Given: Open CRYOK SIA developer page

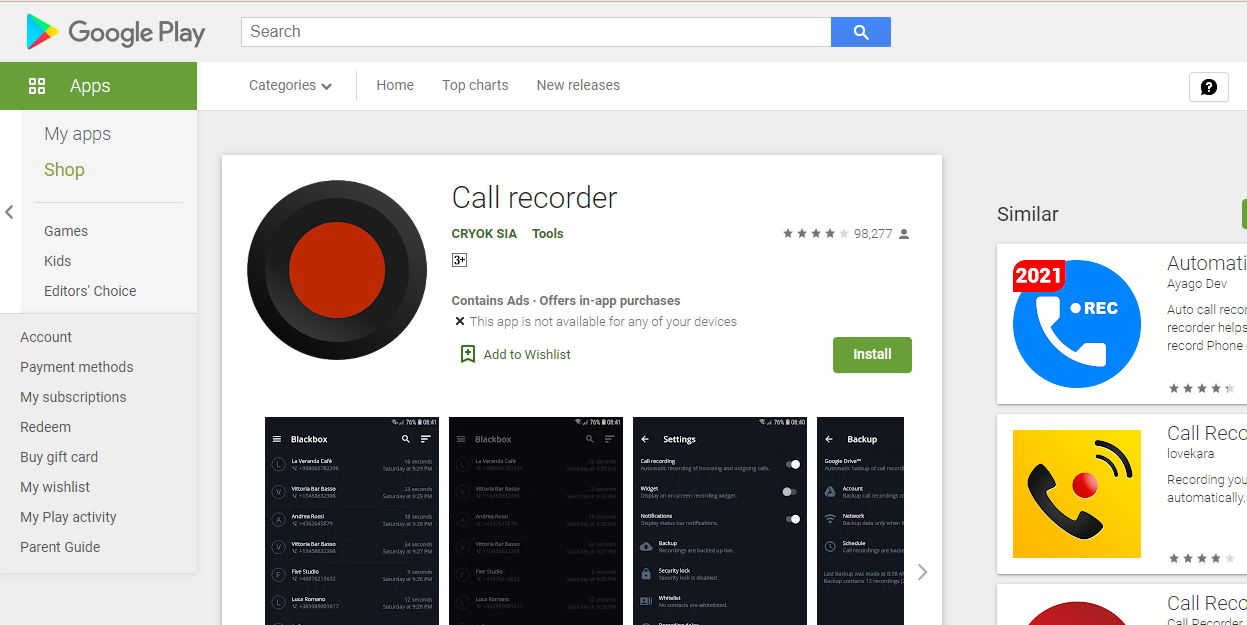Looking at the screenshot, I should pyautogui.click(x=484, y=234).
